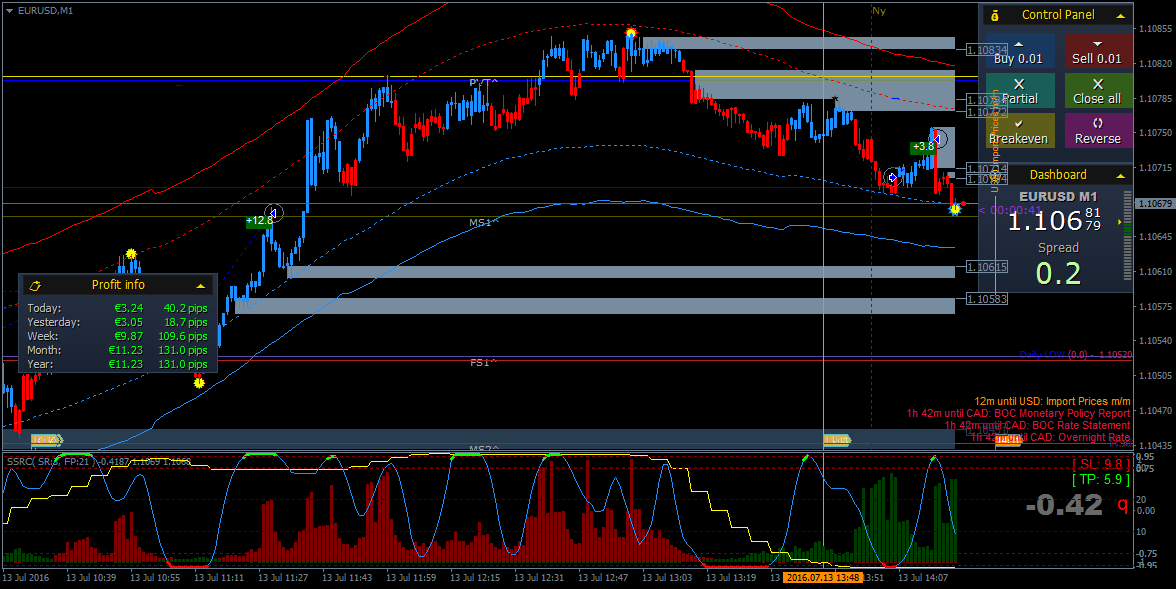Click the Buy 0.01 button

(x=1019, y=50)
